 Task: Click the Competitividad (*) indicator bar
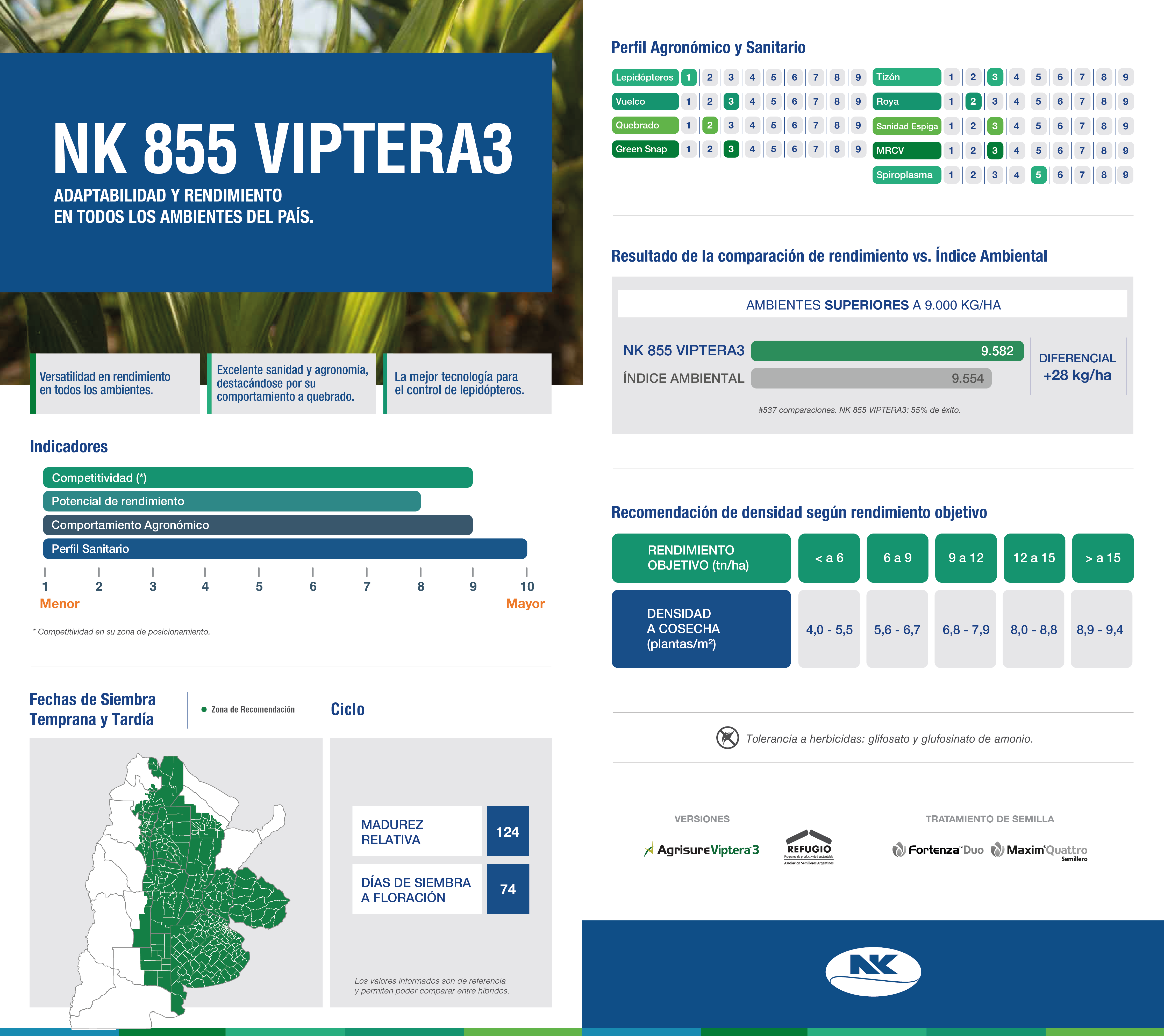point(258,478)
